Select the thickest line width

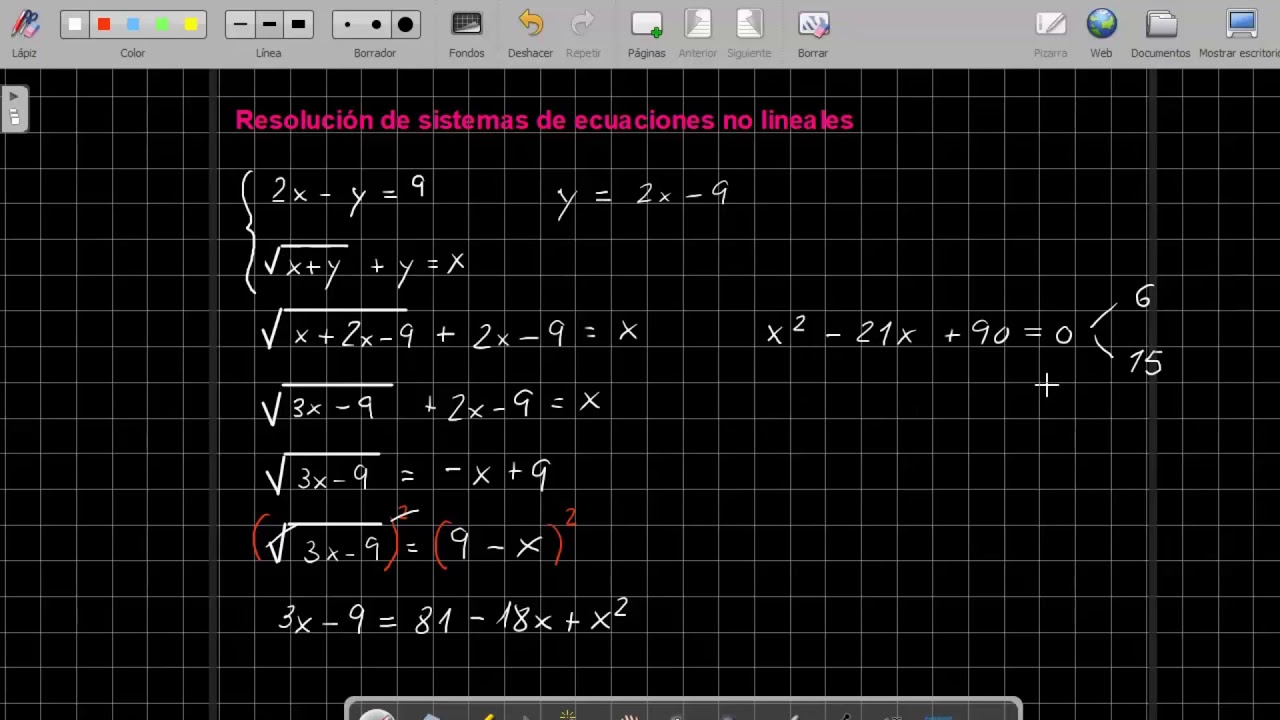tap(298, 24)
